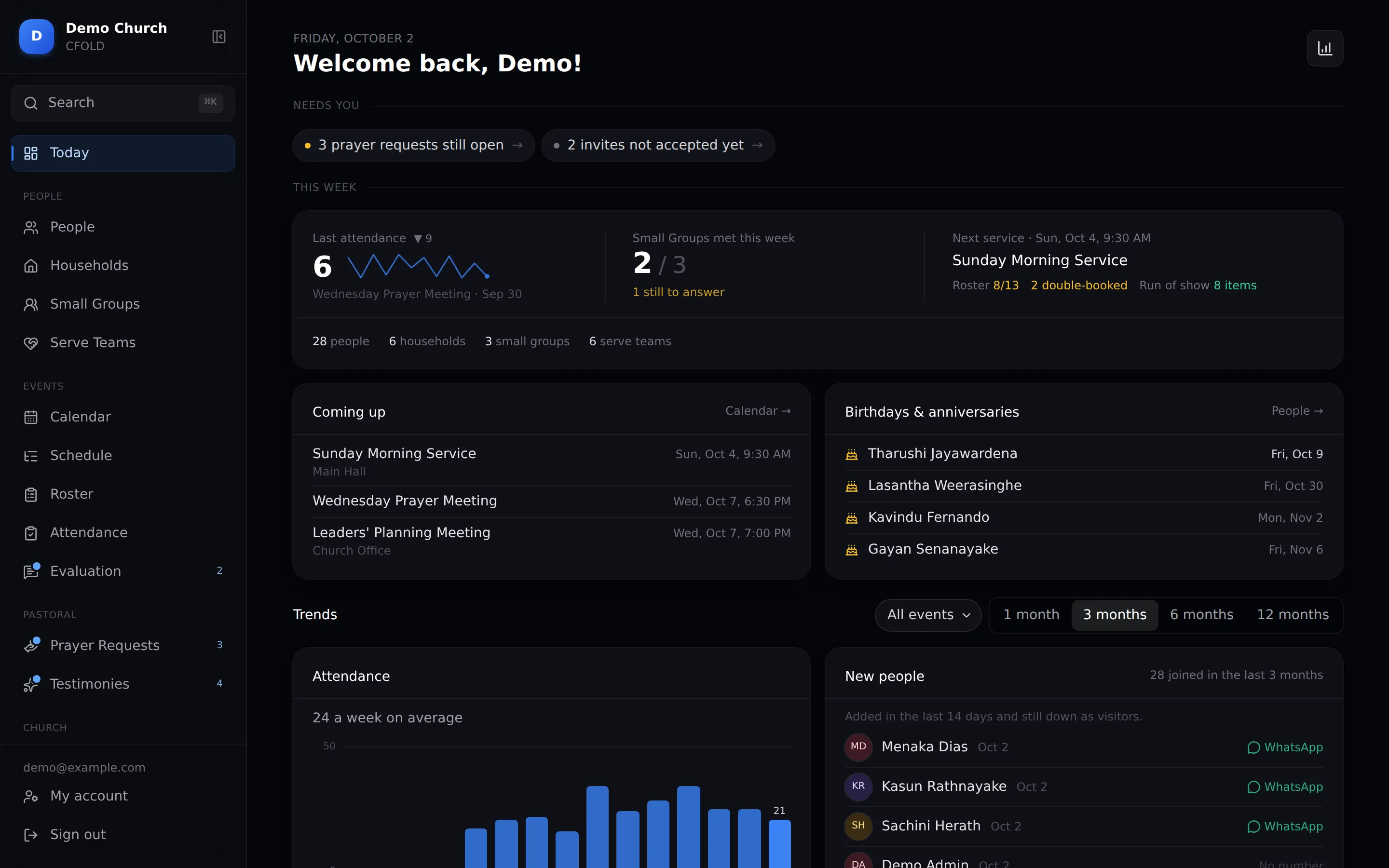Open Sunday Morning Service in Coming up
The width and height of the screenshot is (1389, 868).
(551, 461)
